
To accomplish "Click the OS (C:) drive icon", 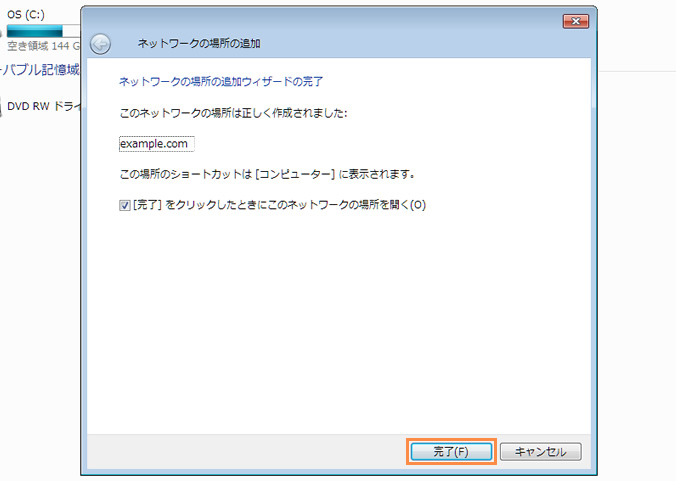I will (3, 30).
